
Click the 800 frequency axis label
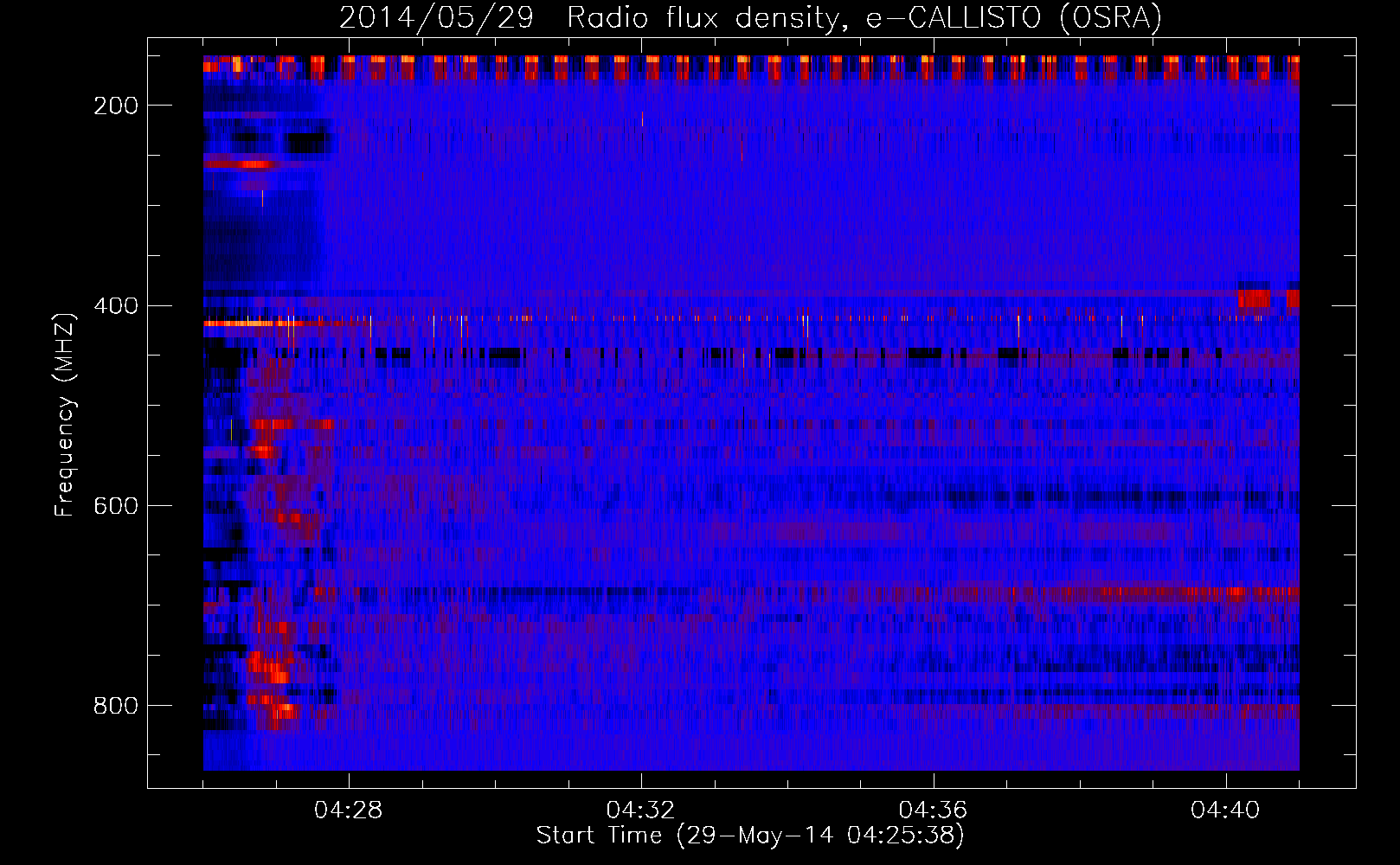[x=116, y=706]
